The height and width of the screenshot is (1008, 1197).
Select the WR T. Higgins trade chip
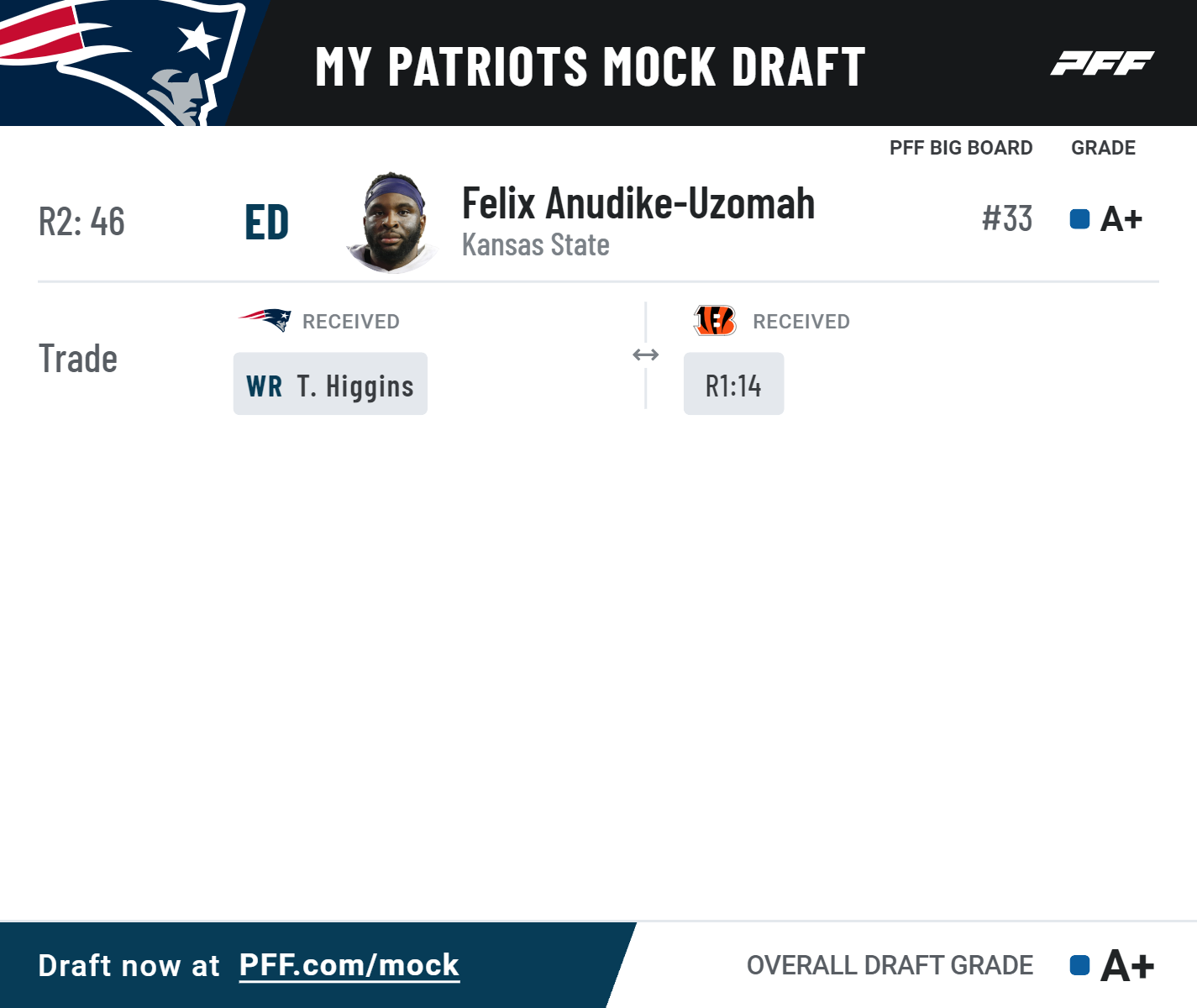[x=330, y=384]
